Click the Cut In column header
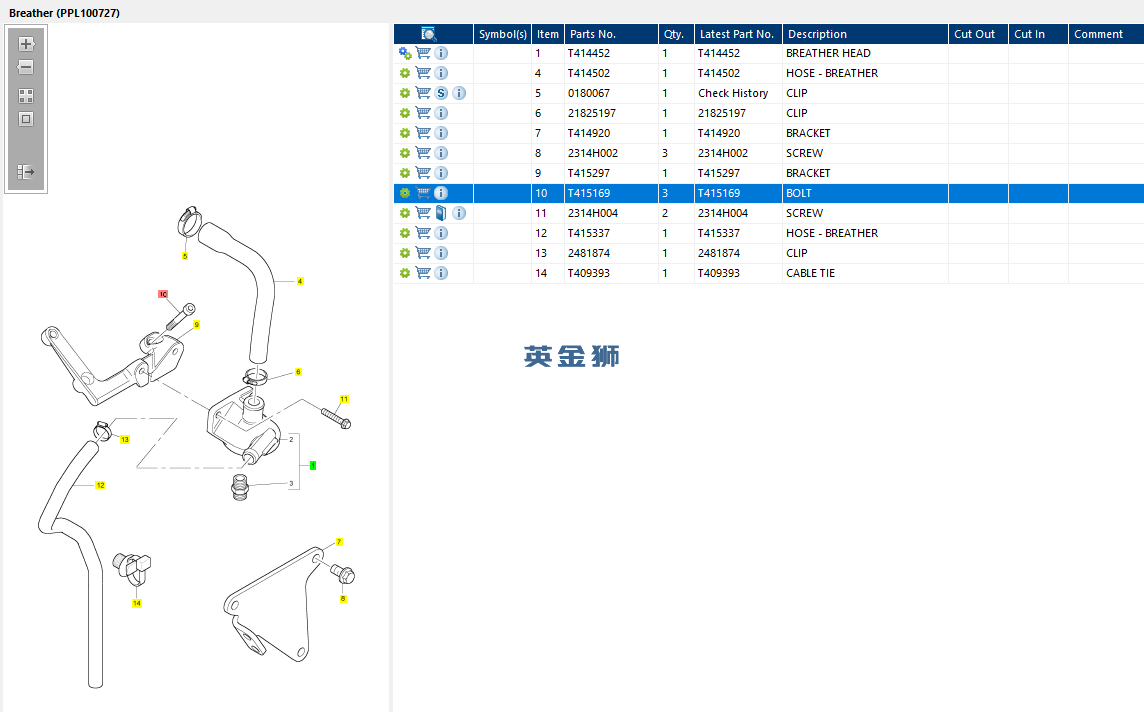1144x712 pixels. (x=1038, y=34)
